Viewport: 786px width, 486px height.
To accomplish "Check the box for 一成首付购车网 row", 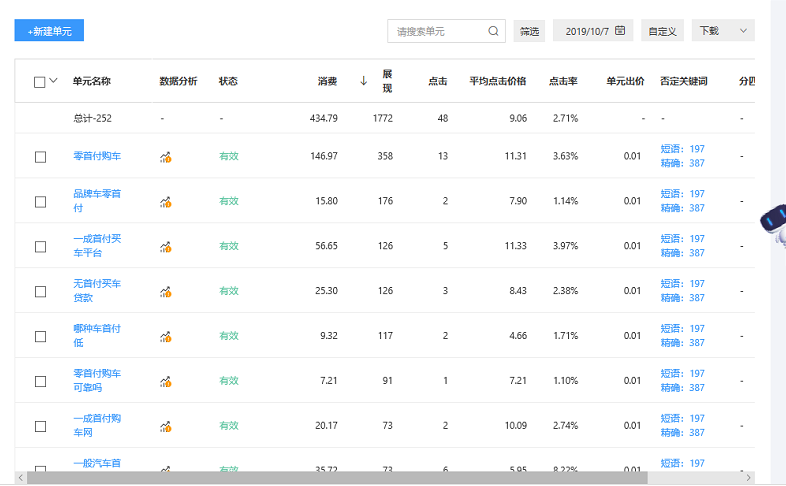I will (x=40, y=426).
